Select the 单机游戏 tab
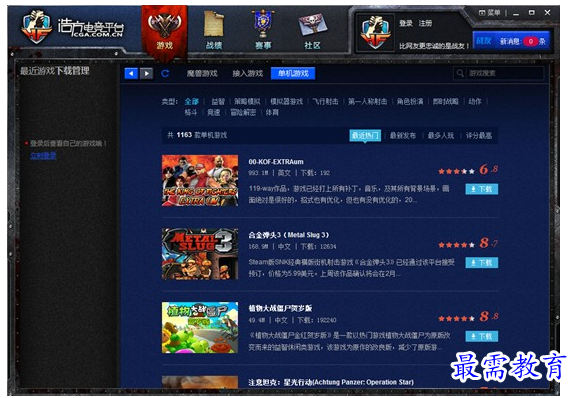The width and height of the screenshot is (575, 398). [x=293, y=73]
